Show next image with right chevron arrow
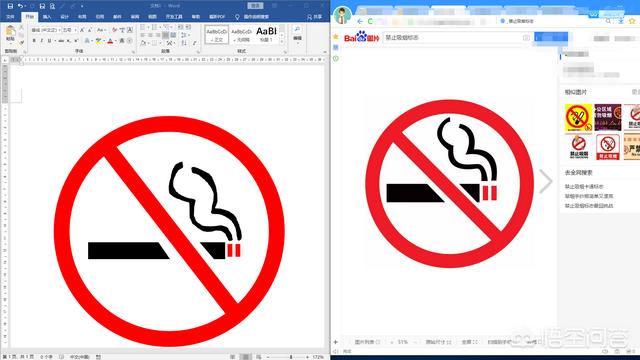This screenshot has height=360, width=640. pos(545,181)
